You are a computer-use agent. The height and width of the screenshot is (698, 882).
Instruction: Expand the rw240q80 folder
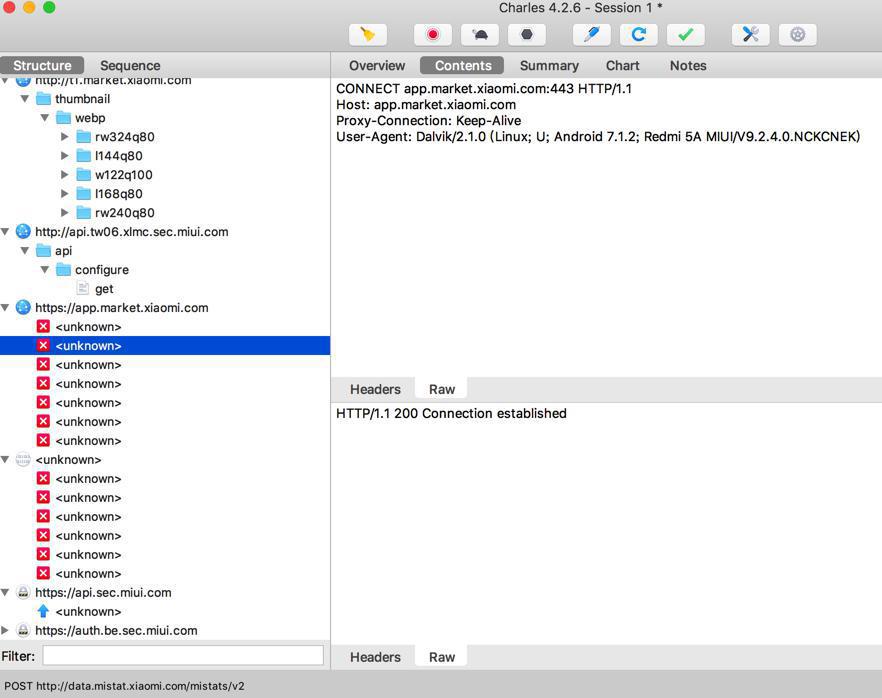pos(65,213)
